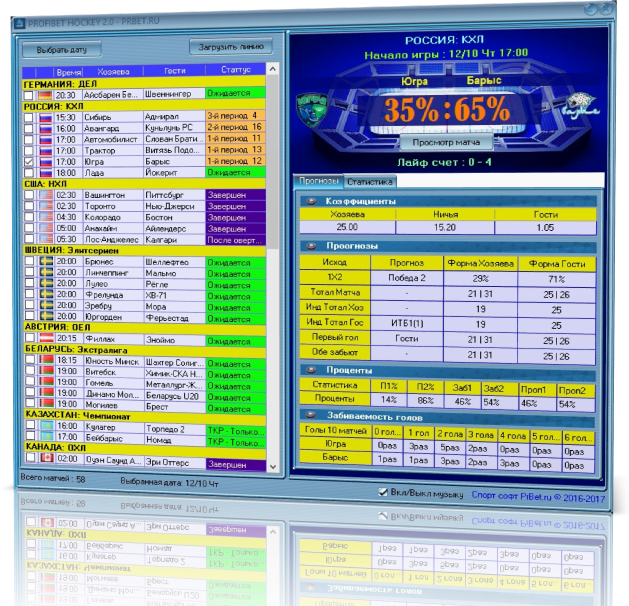
Task: Click the USA flag for Колорадо match
Action: (x=46, y=217)
